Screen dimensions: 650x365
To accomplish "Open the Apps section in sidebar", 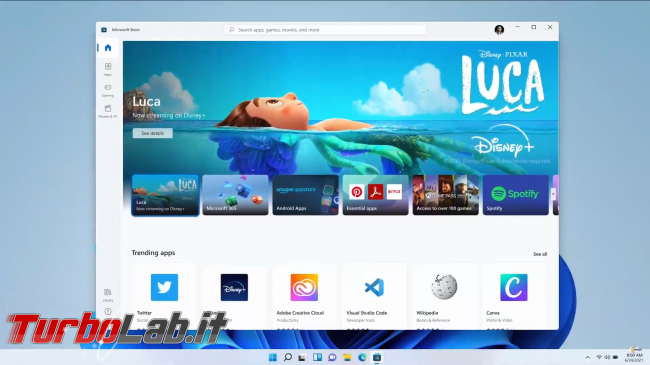I will click(x=108, y=69).
